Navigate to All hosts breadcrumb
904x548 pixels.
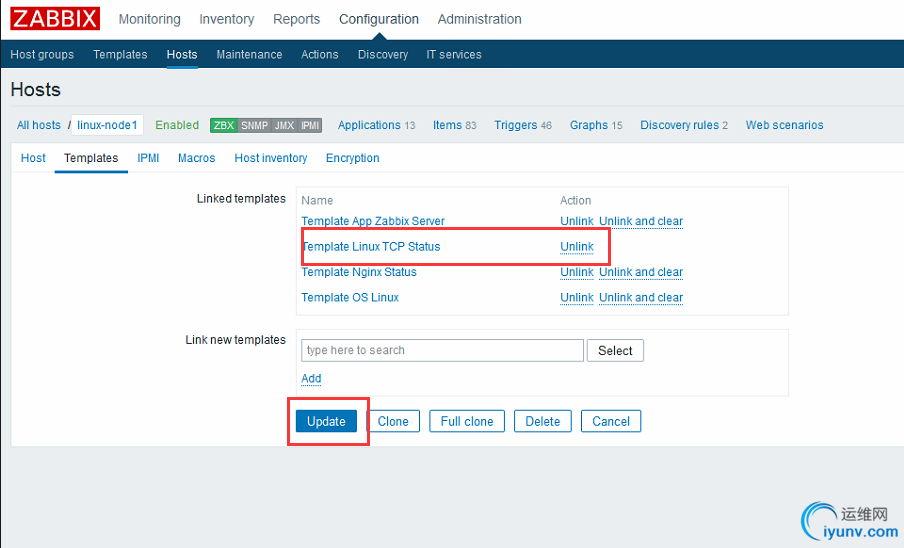(x=39, y=125)
